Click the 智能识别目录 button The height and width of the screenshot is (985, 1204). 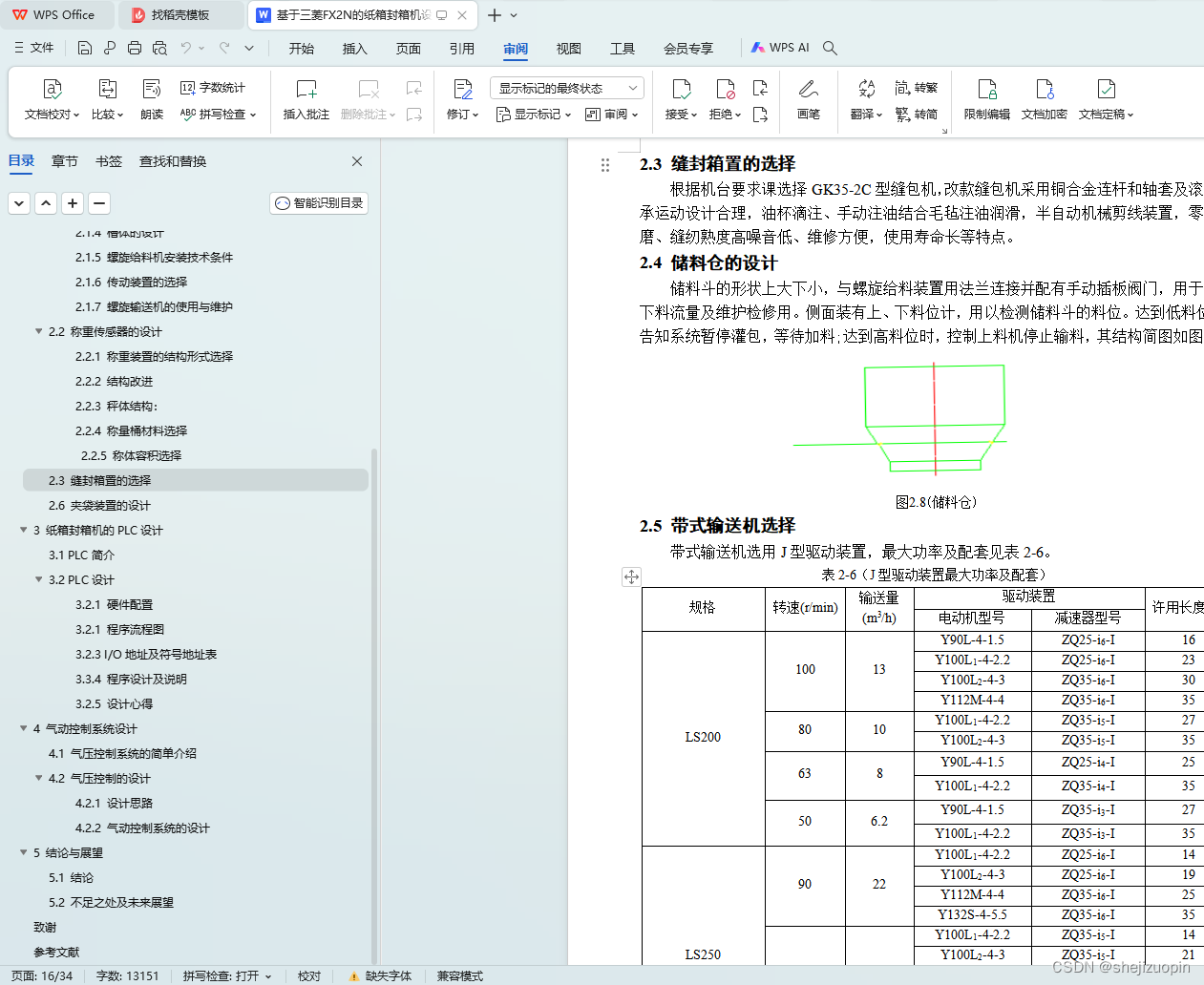[319, 203]
